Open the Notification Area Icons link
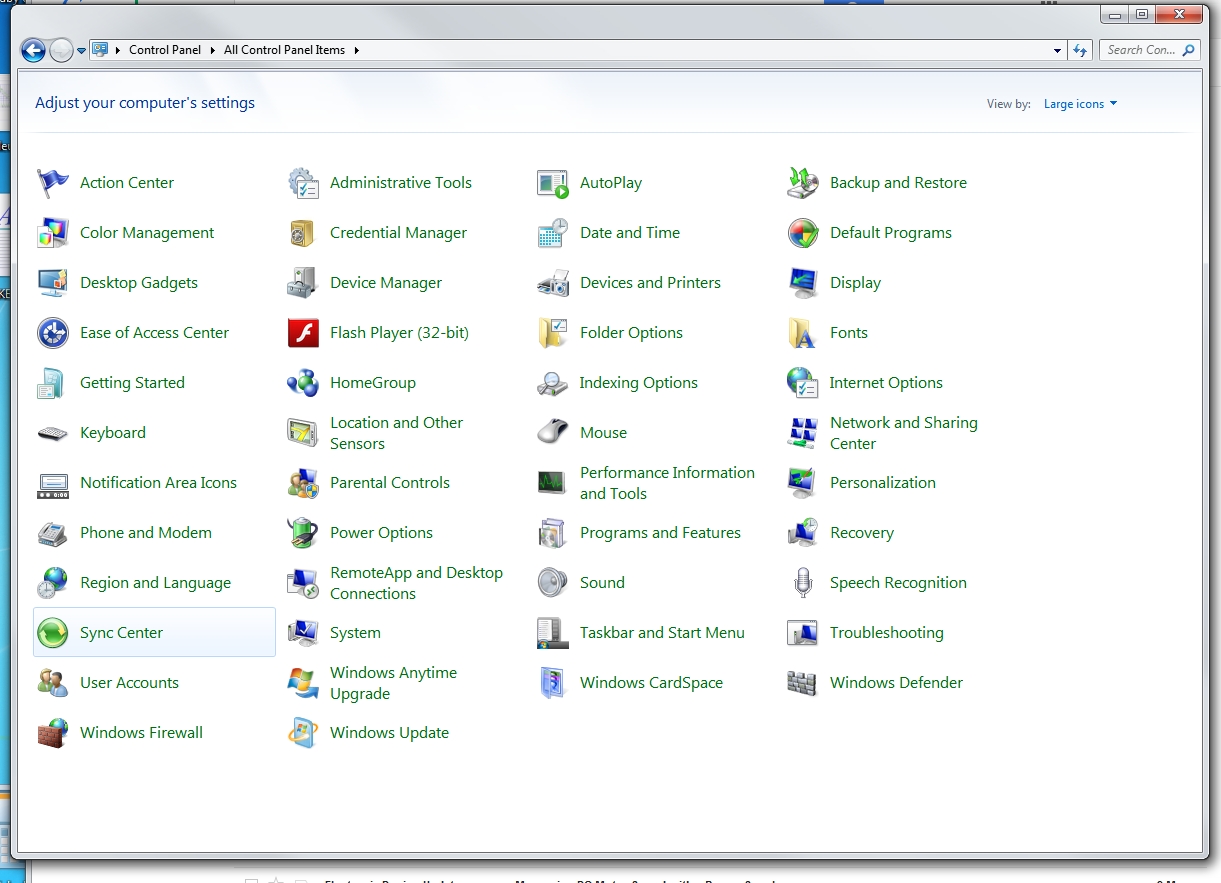 tap(158, 483)
